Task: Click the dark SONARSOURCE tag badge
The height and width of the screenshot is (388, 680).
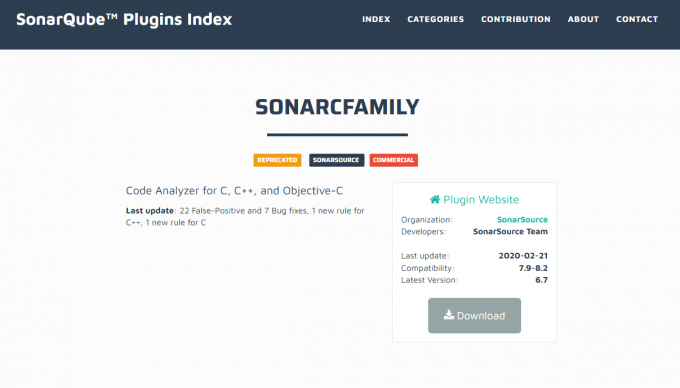Action: [x=336, y=160]
